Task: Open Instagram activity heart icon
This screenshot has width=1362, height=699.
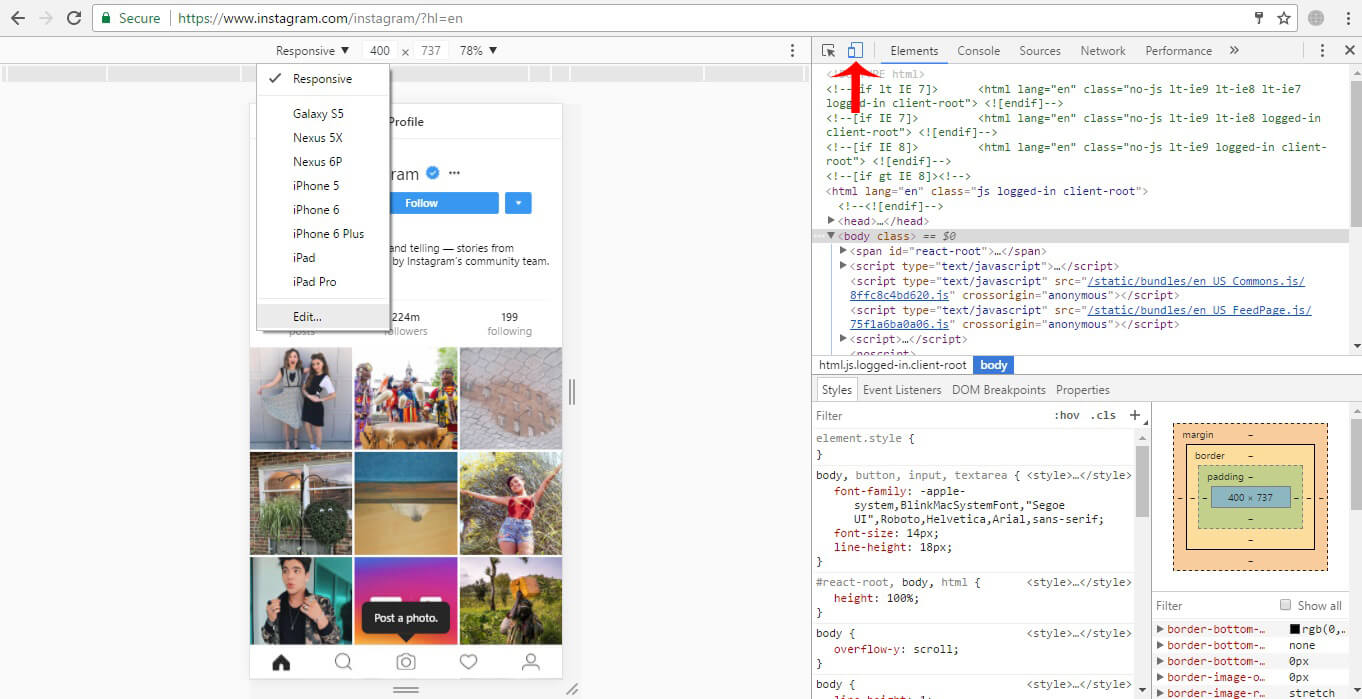Action: tap(468, 662)
